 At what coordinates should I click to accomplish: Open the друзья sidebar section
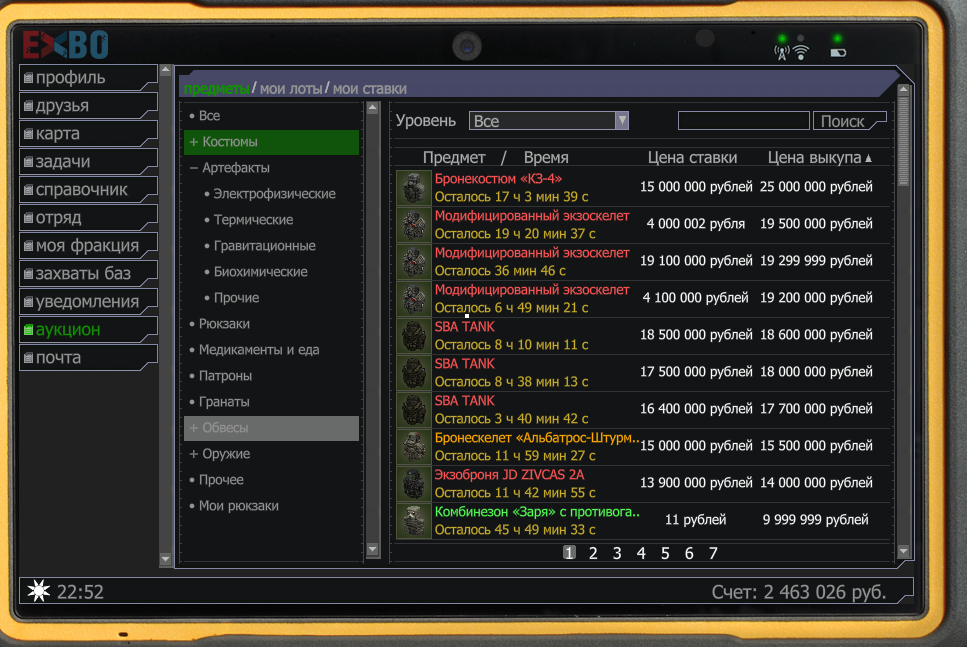[x=88, y=105]
